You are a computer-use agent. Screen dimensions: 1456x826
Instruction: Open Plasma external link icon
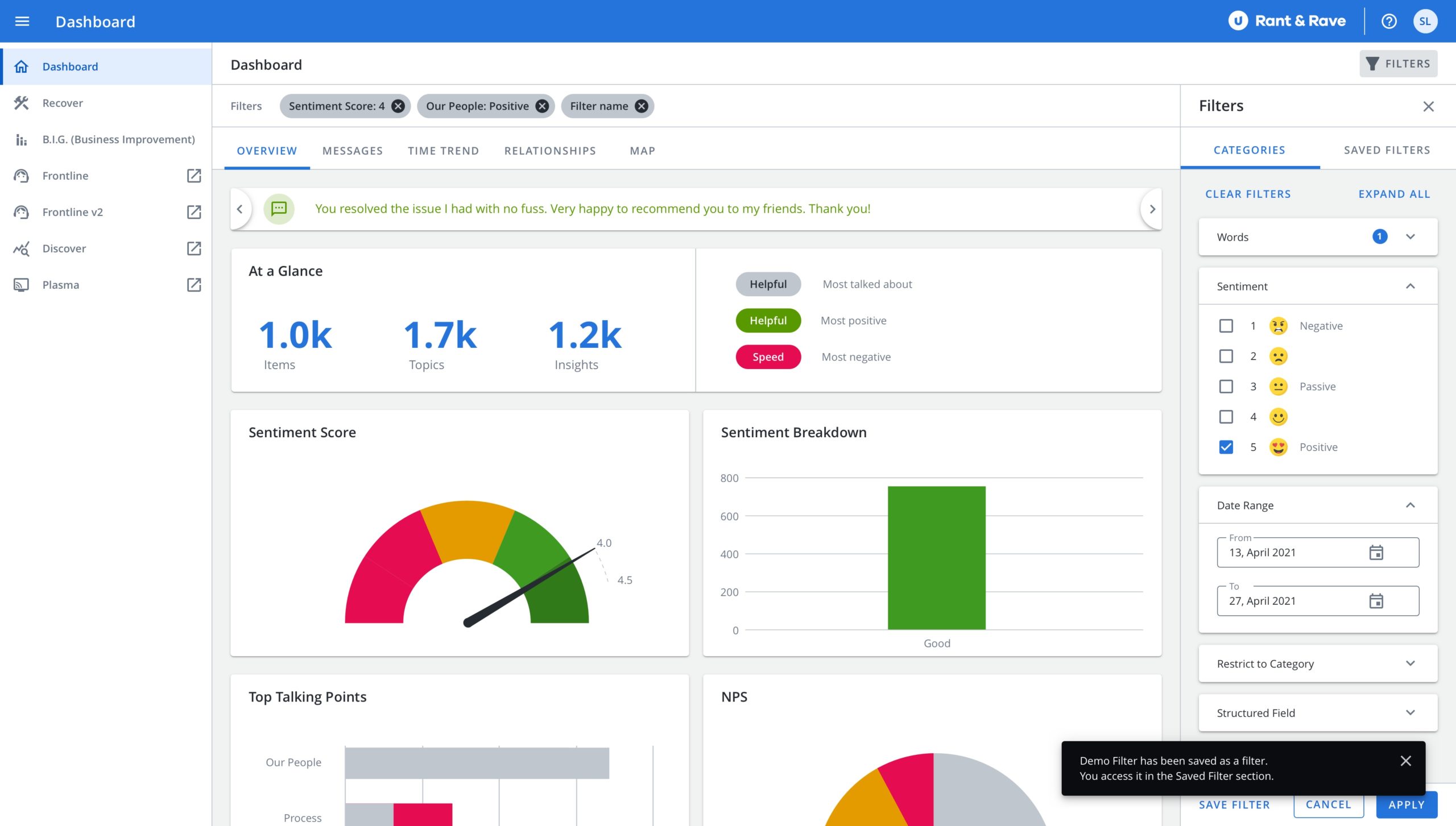point(194,285)
